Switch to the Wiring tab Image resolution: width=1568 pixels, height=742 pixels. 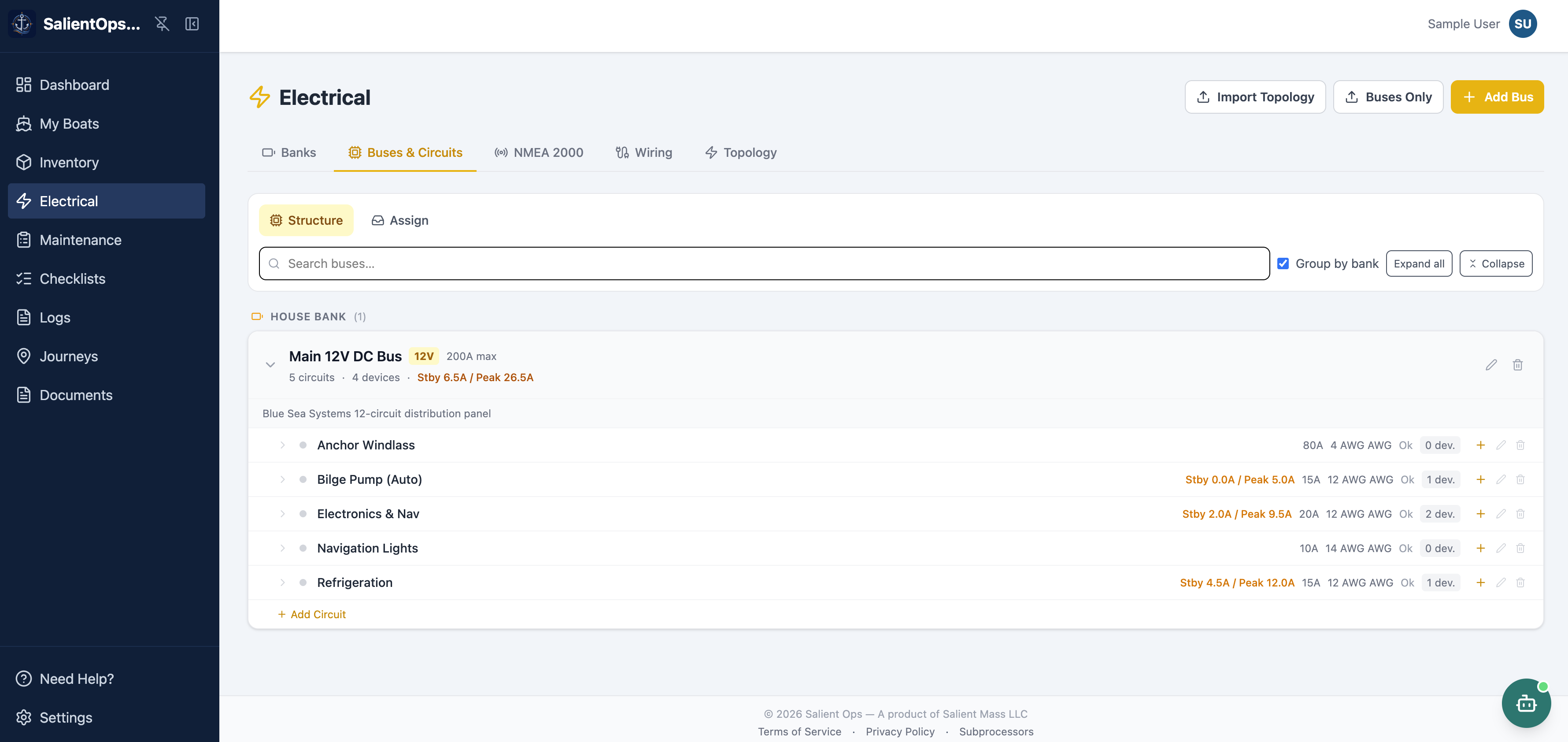click(644, 153)
